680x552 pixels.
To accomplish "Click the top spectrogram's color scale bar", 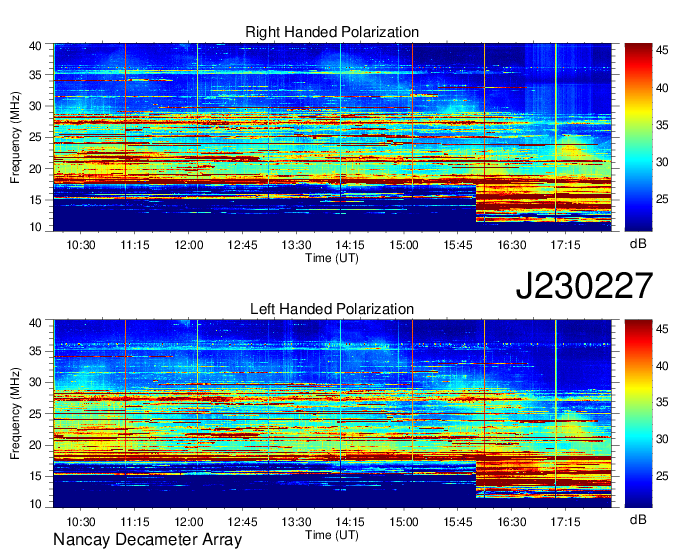I will click(x=638, y=137).
